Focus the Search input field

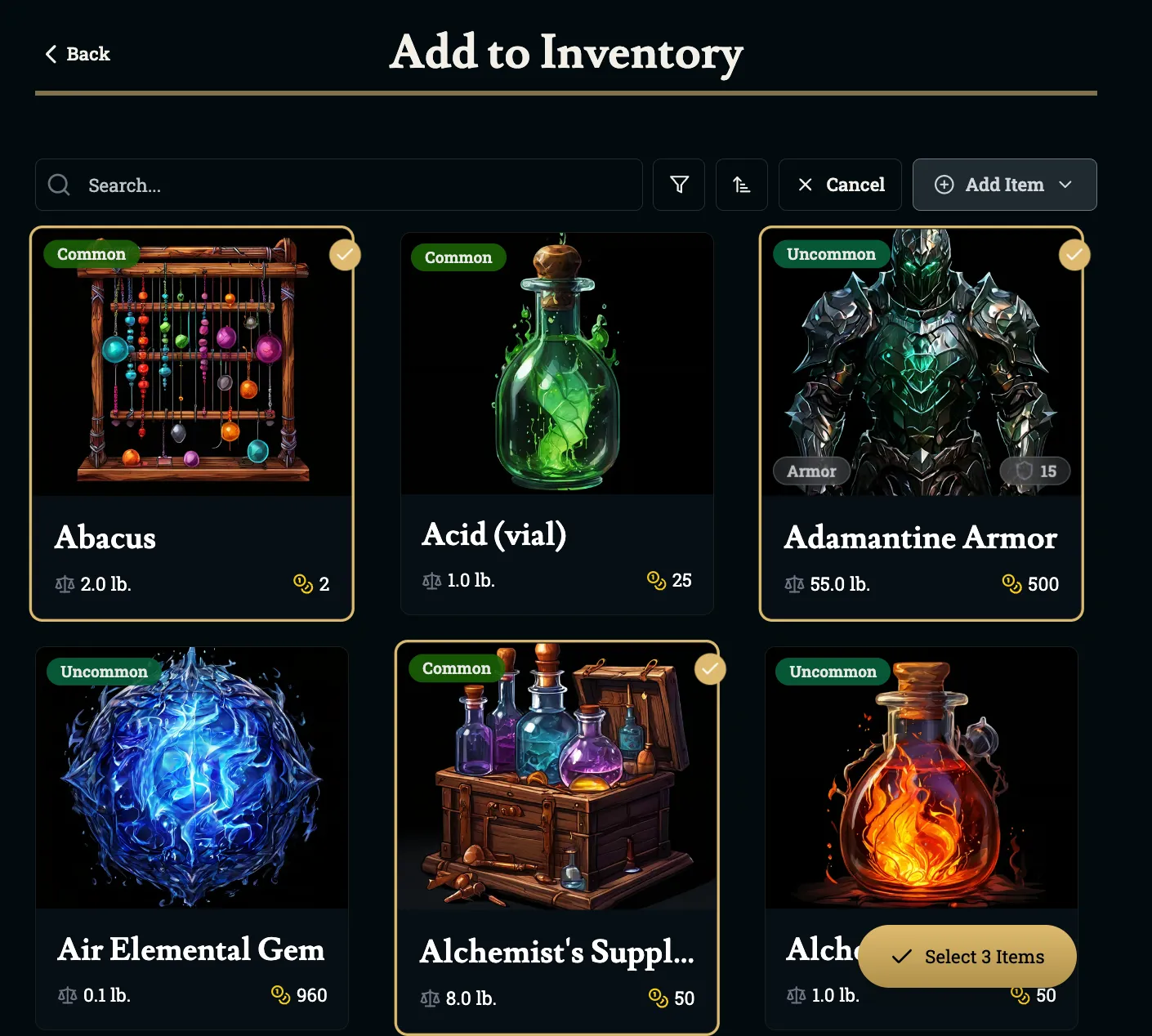[x=339, y=185]
